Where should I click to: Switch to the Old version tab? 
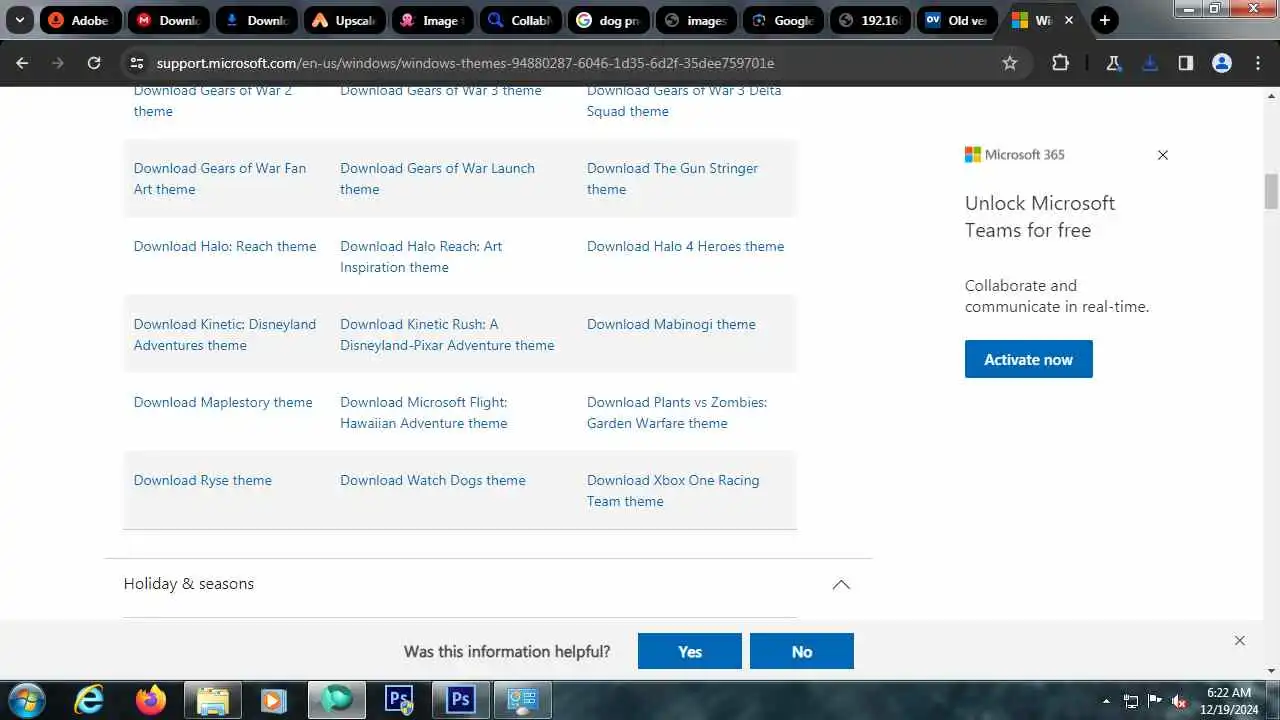958,20
